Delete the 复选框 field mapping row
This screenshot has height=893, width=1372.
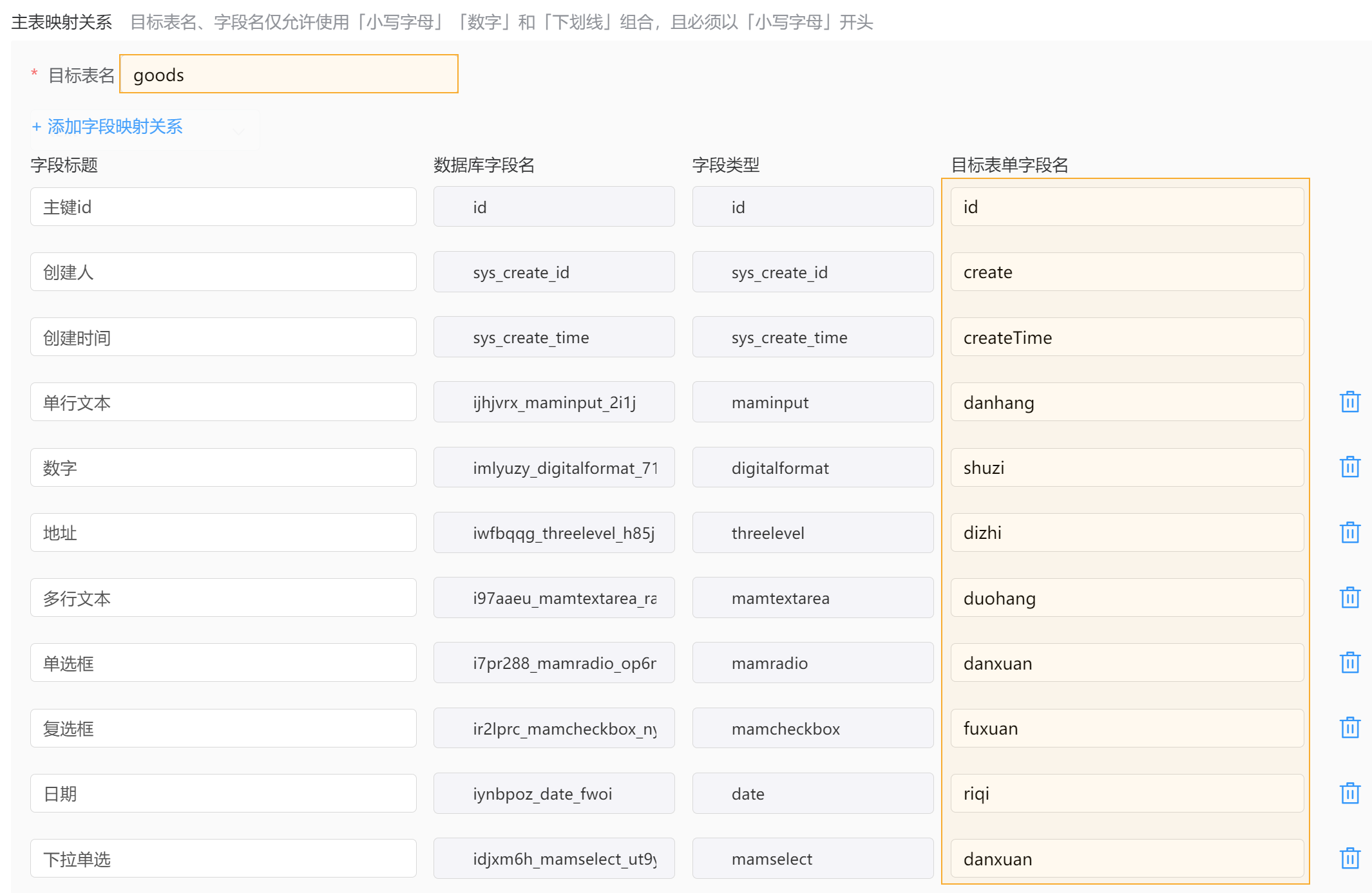[1349, 728]
